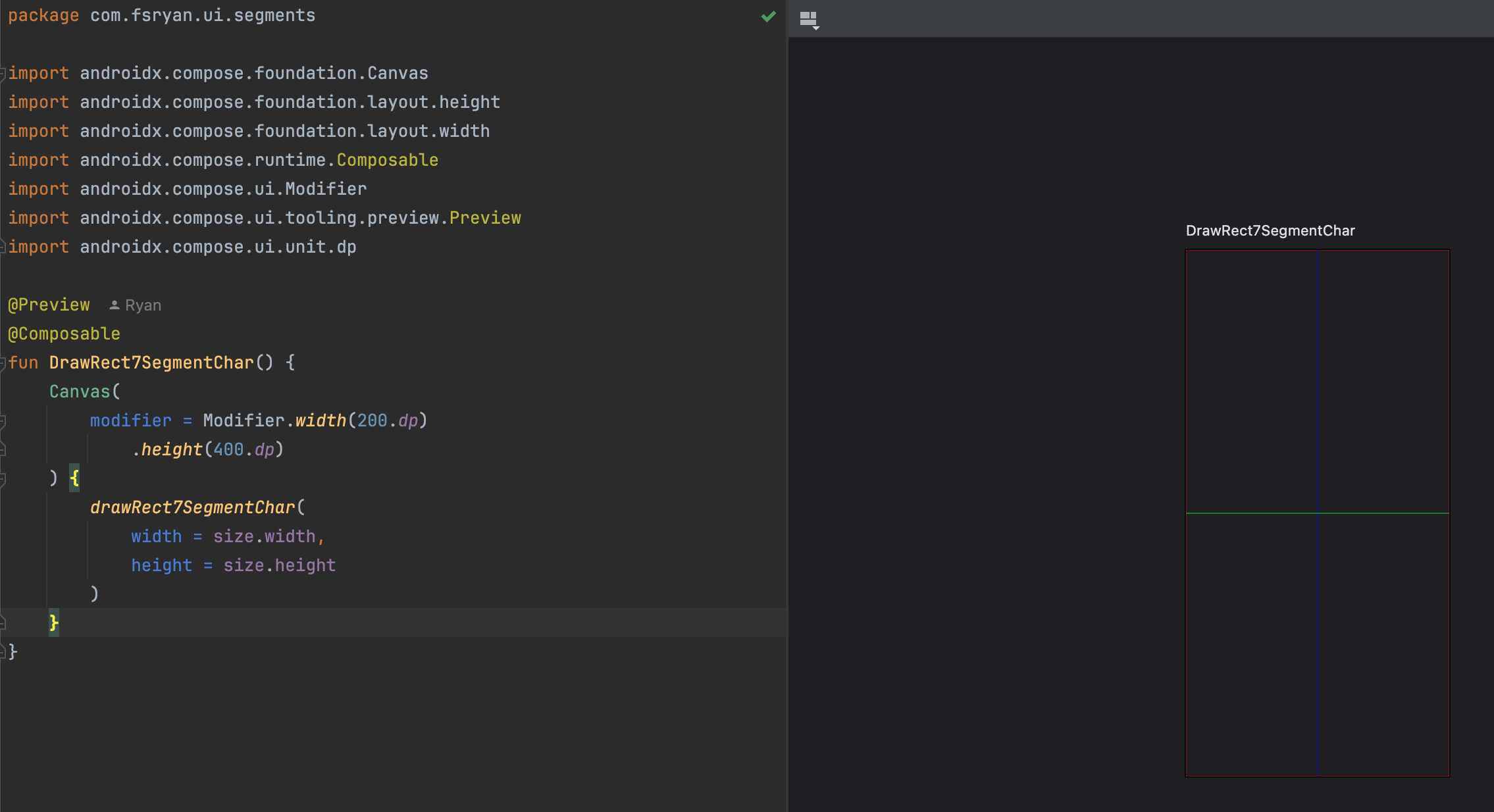
Task: Click Preview in the tooling.preview import
Action: [x=485, y=218]
